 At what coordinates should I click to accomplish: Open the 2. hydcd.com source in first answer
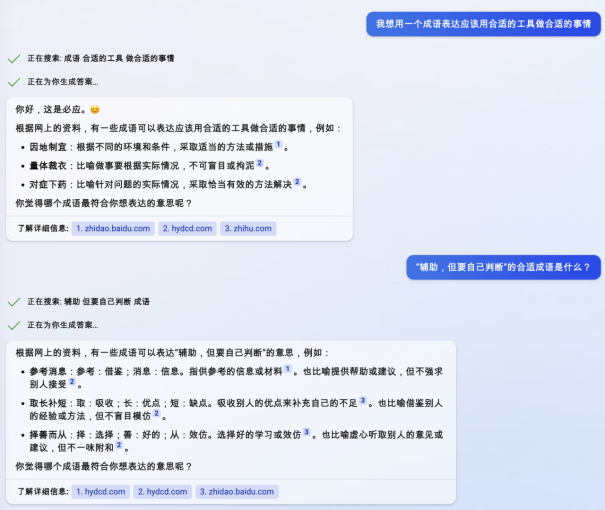[x=187, y=228]
